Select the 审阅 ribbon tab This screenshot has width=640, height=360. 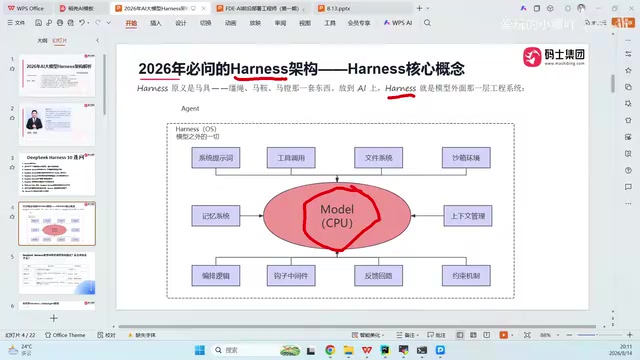(280, 23)
